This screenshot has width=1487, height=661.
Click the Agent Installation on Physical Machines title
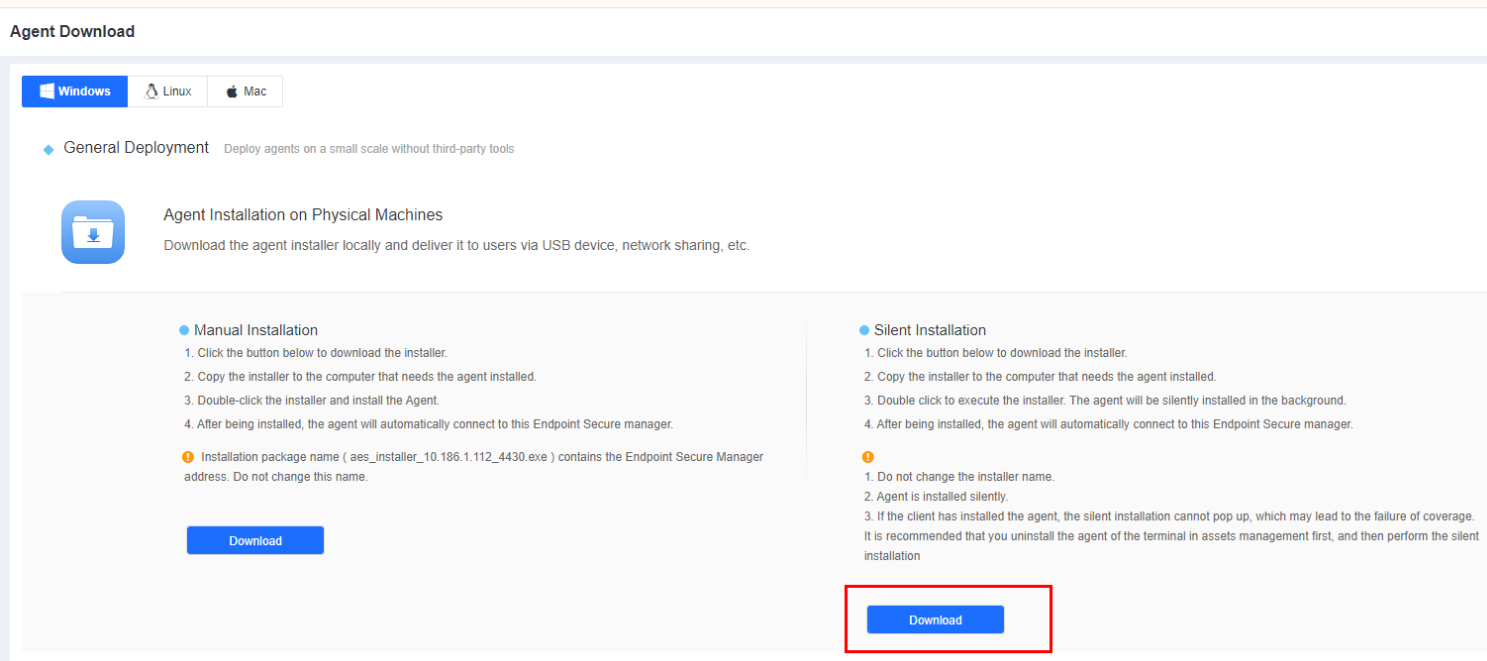click(x=303, y=215)
